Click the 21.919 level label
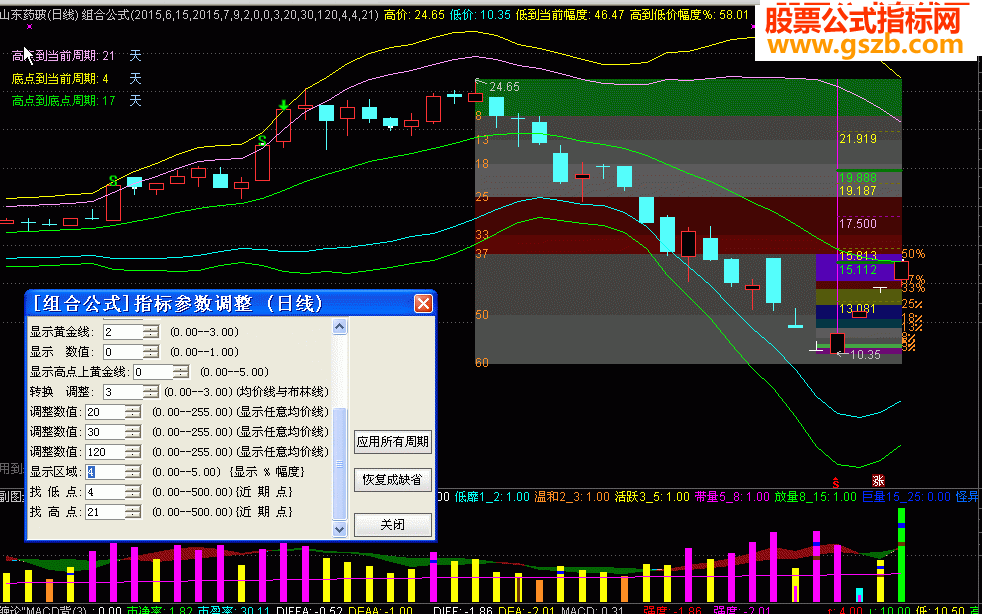The image size is (982, 614). [857, 139]
